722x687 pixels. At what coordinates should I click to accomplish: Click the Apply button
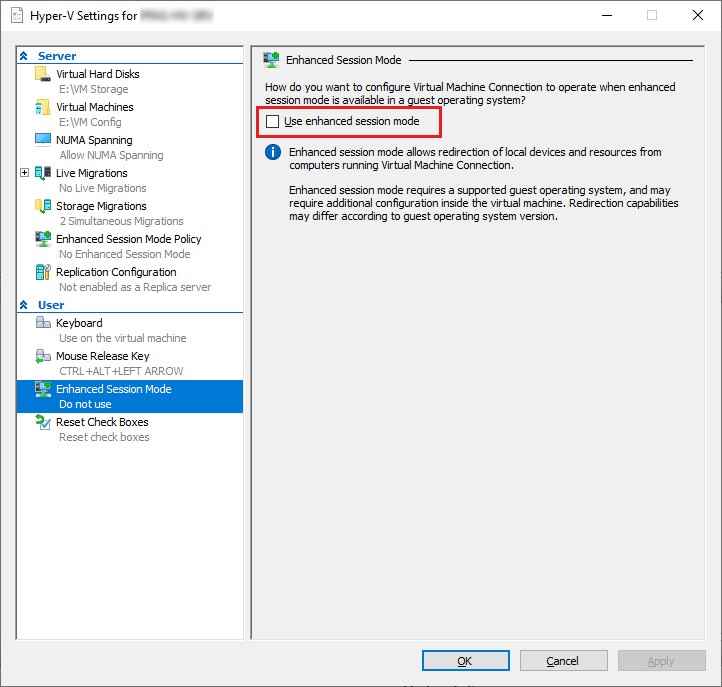point(662,661)
